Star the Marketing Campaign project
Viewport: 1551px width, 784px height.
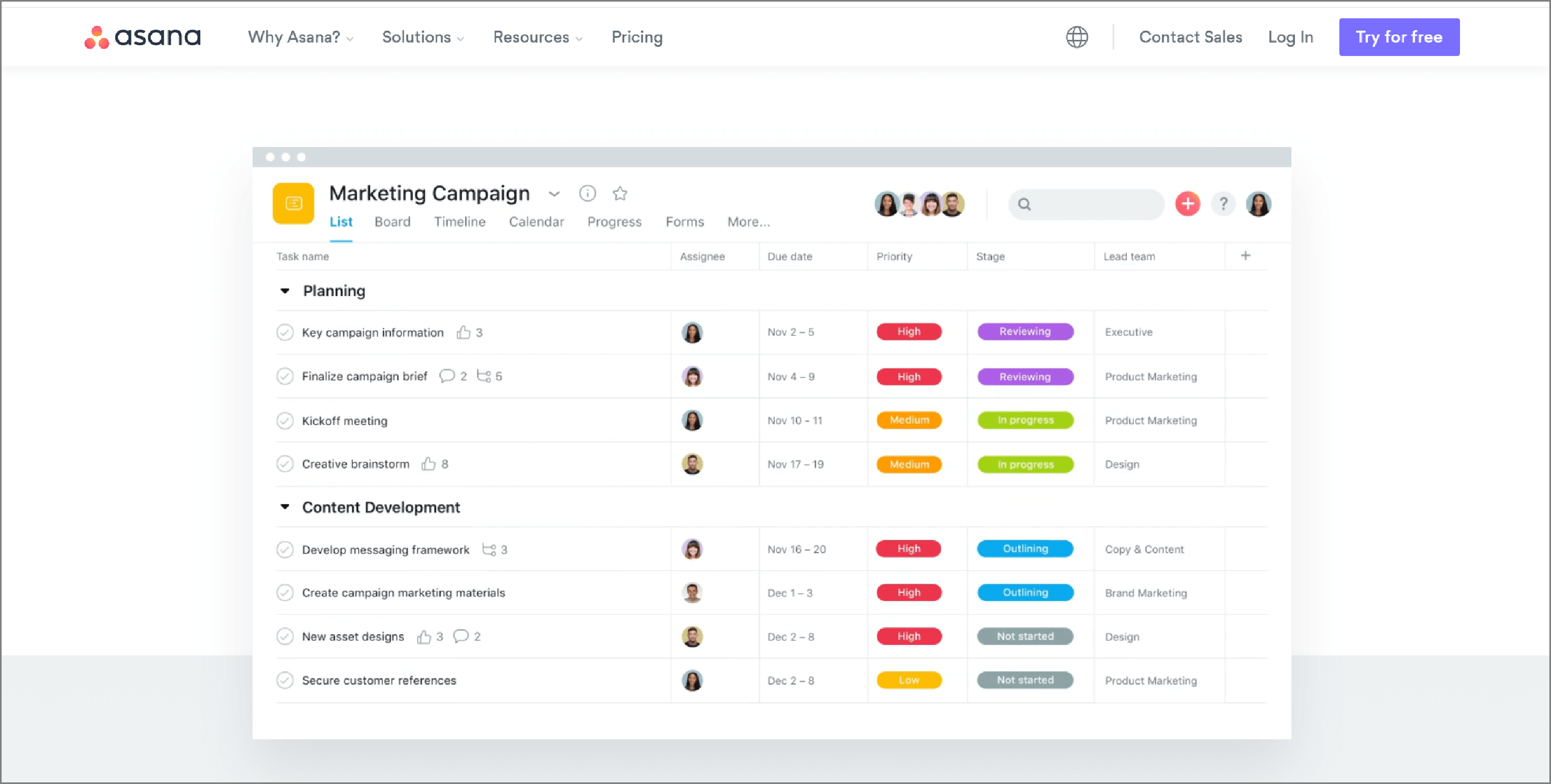point(619,193)
